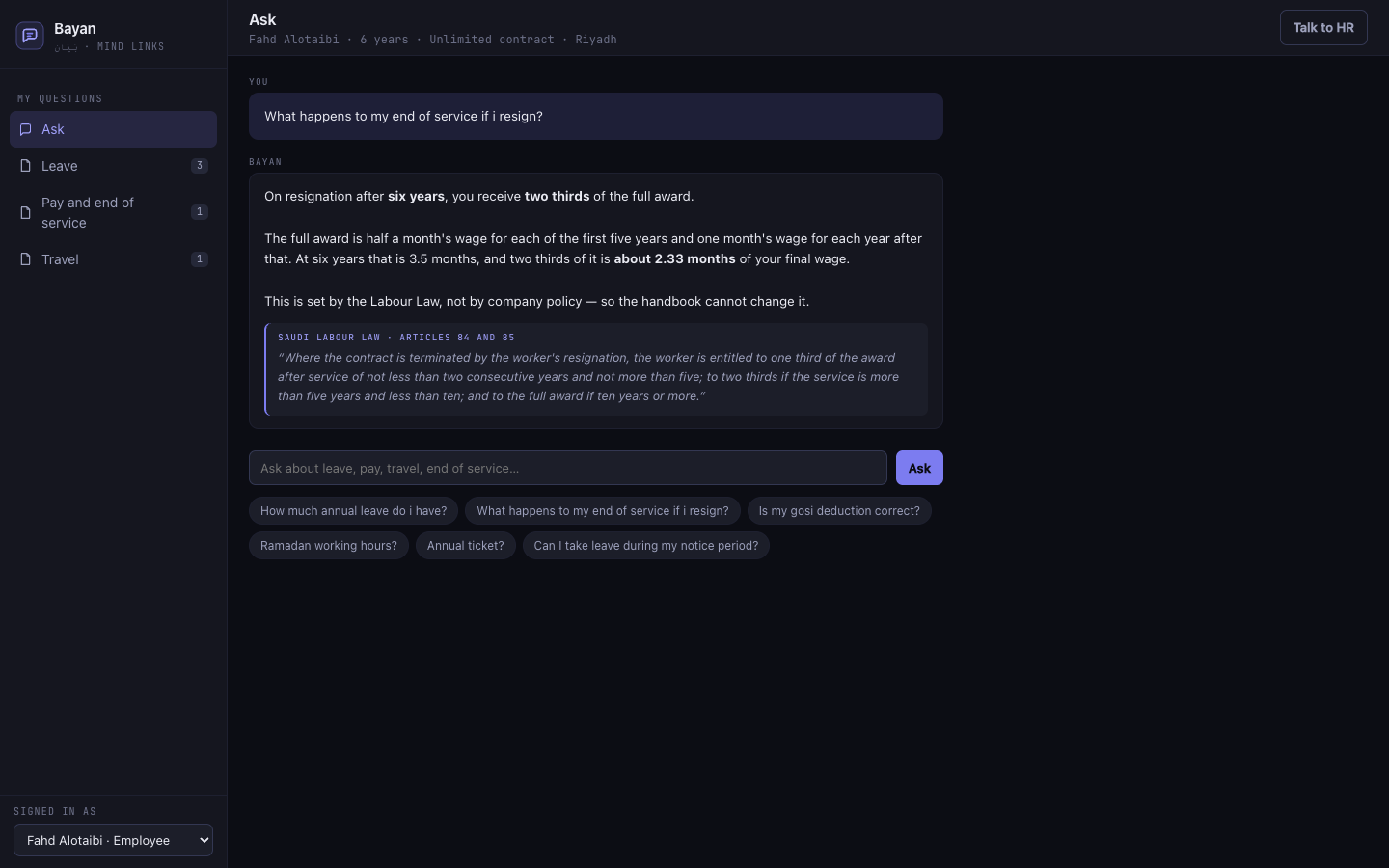Viewport: 1389px width, 868px height.
Task: Click the Saudi Labour Law citation block
Action: point(596,369)
